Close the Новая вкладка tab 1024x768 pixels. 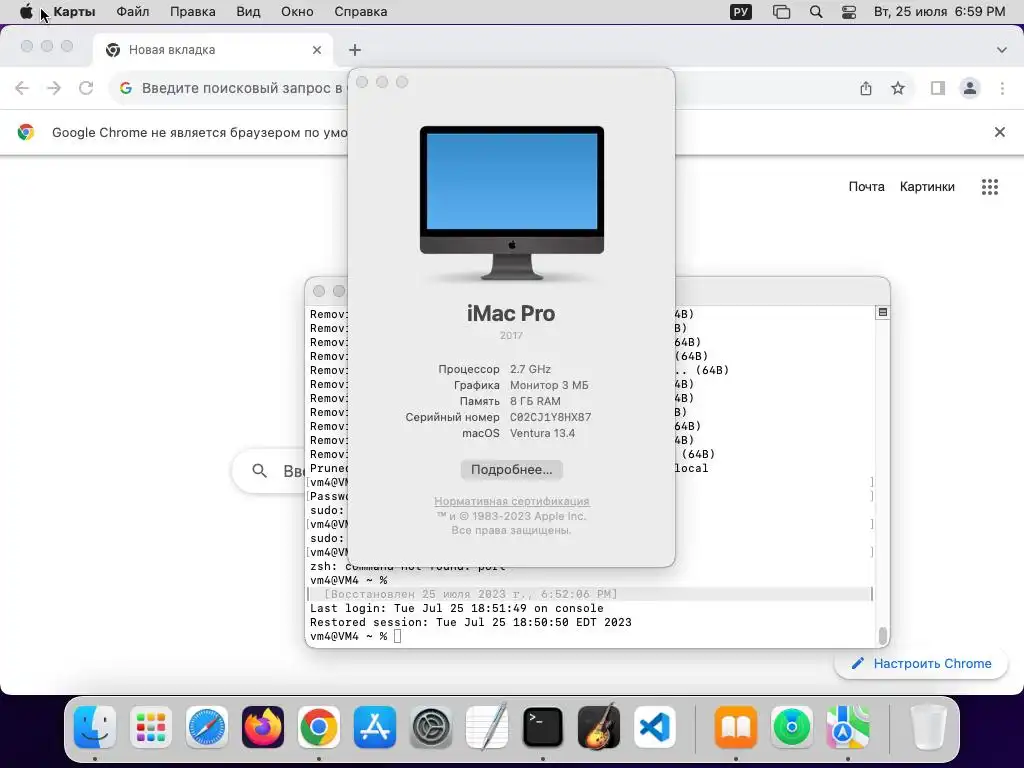[317, 50]
